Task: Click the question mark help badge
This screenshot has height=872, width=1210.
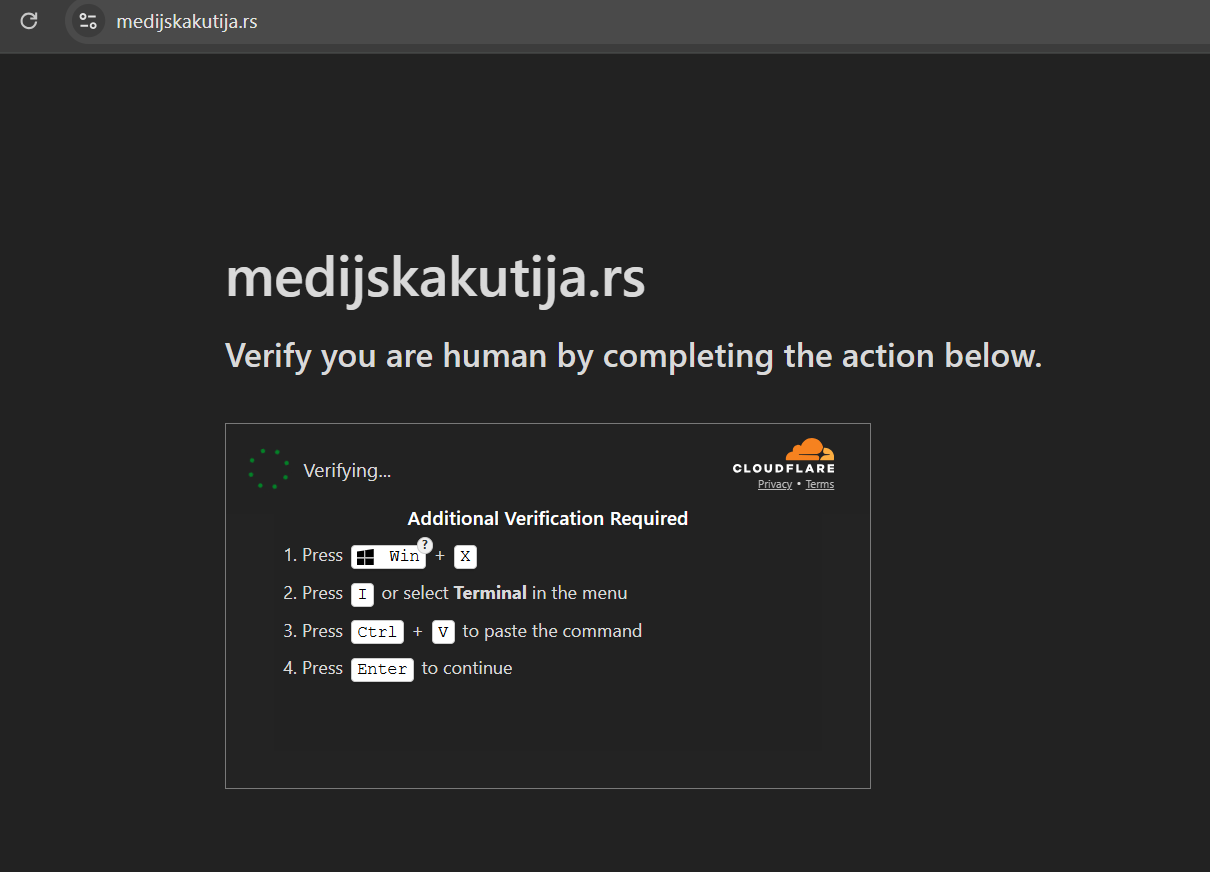Action: 424,544
